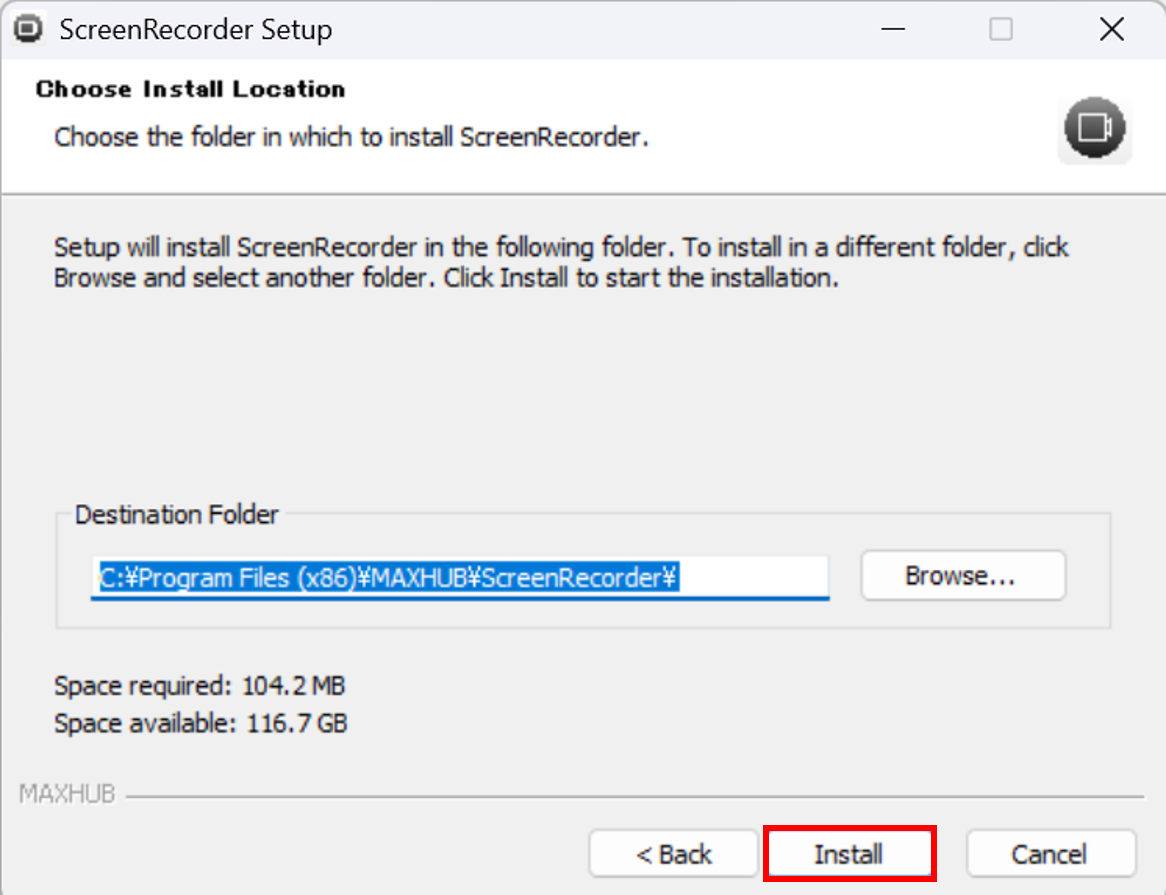The image size is (1166, 895).
Task: Go to previous step with Back
Action: coord(674,854)
